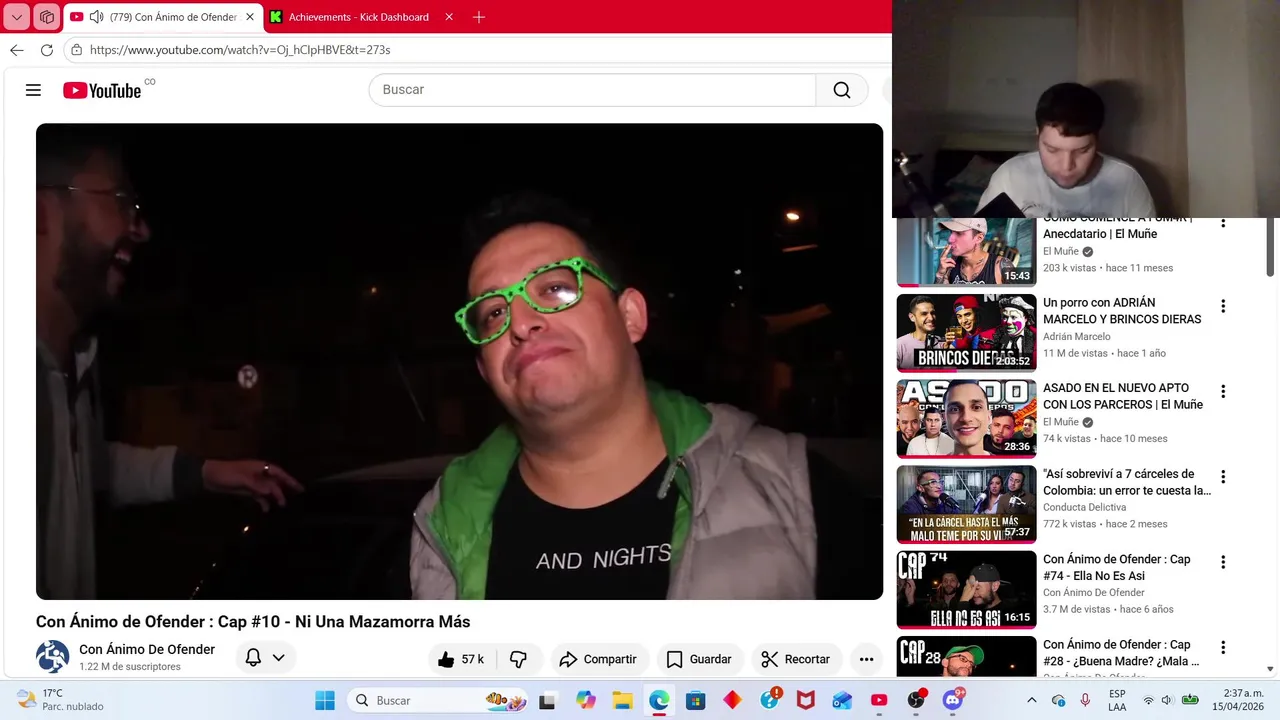Screen dimensions: 1280x720
Task: Open ASADO EN EL NUEVO APTO video title
Action: click(1123, 396)
